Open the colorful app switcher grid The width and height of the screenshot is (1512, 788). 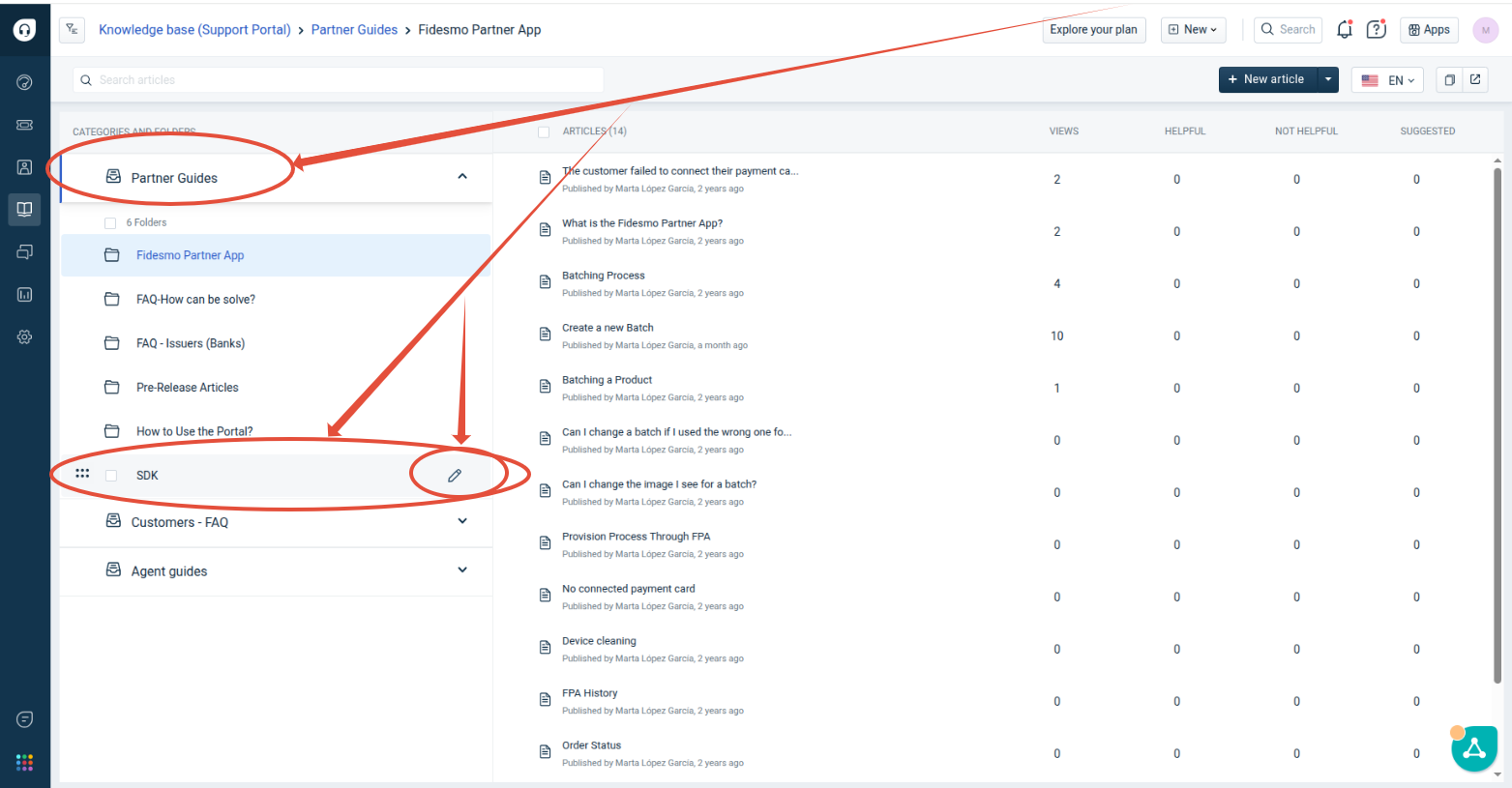[25, 763]
